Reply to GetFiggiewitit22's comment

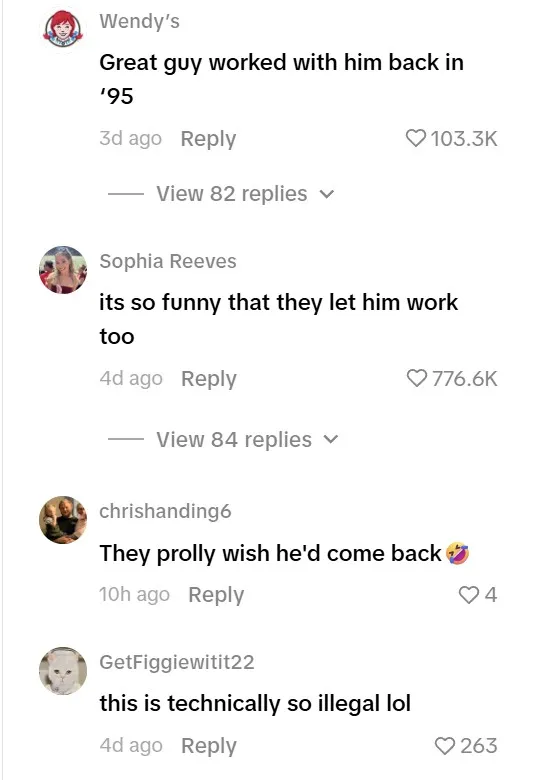click(x=209, y=746)
